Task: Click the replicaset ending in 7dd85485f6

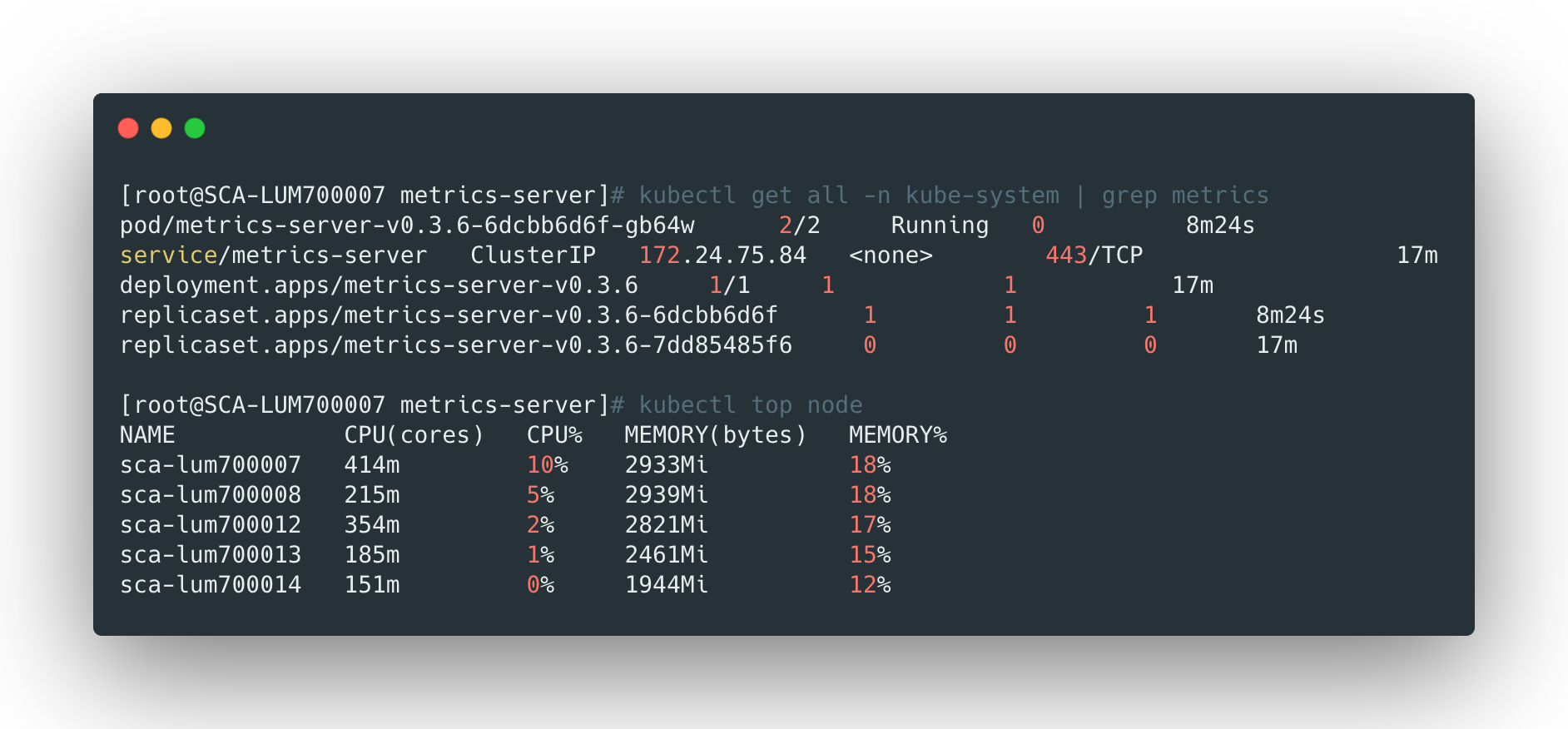Action: coord(456,345)
